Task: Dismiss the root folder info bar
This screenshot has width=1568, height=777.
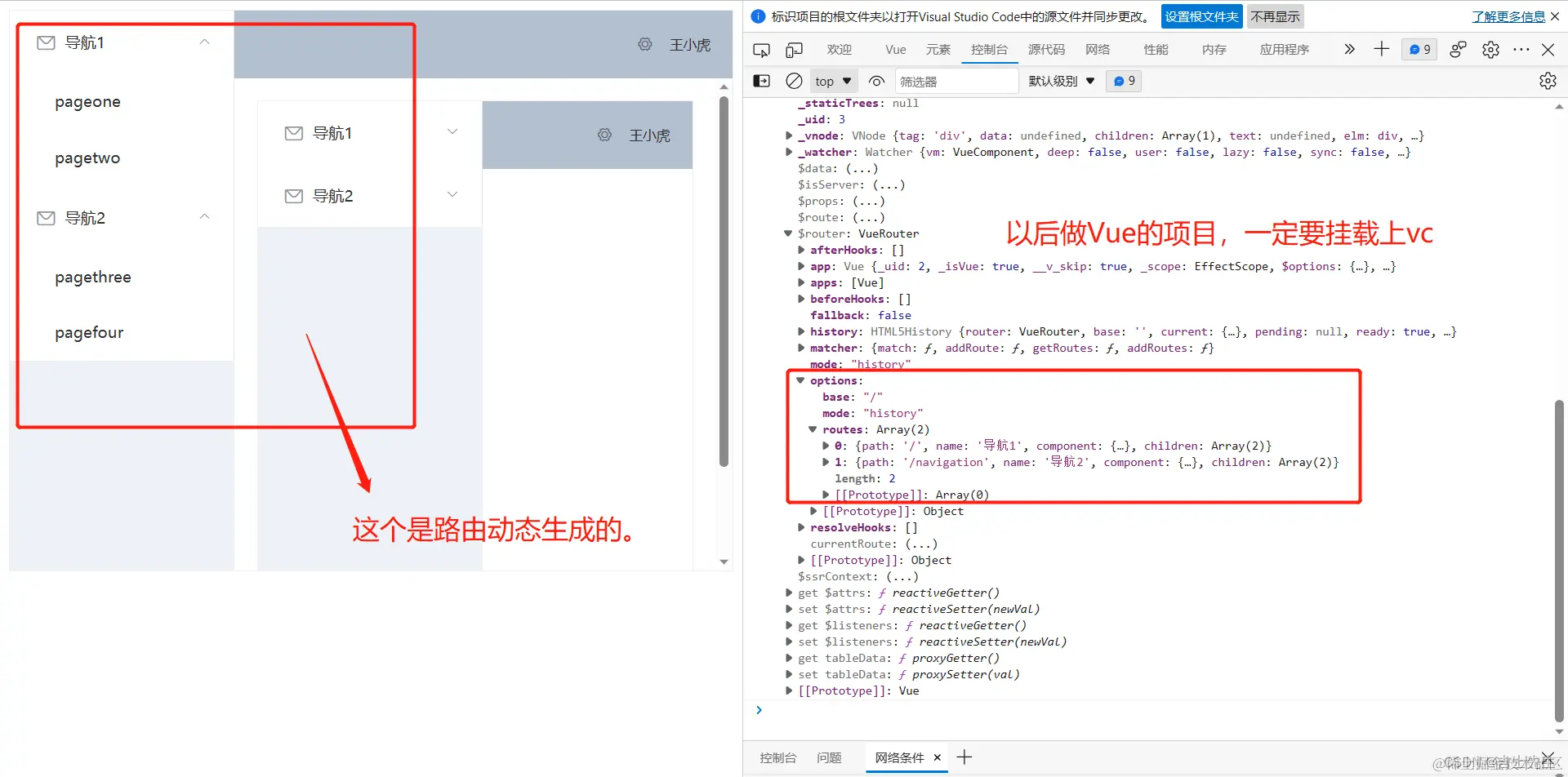Action: (1555, 16)
